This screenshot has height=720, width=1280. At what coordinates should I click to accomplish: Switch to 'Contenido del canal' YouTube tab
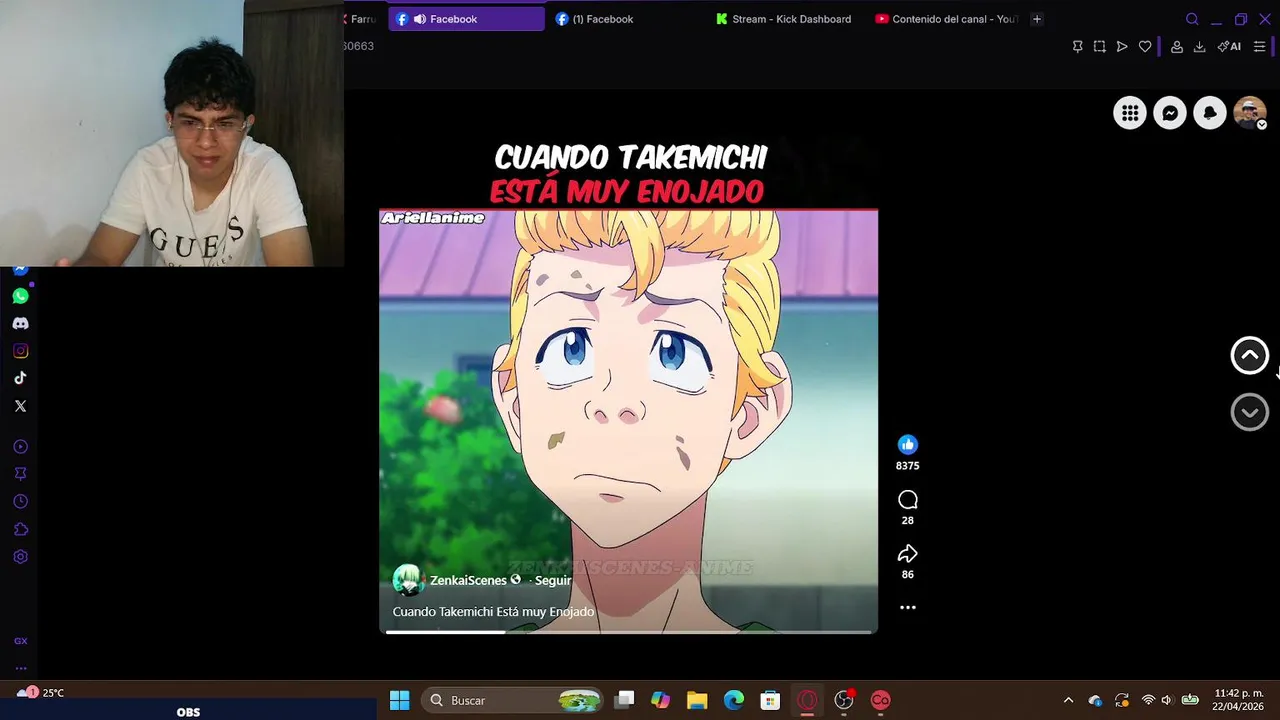click(x=945, y=19)
